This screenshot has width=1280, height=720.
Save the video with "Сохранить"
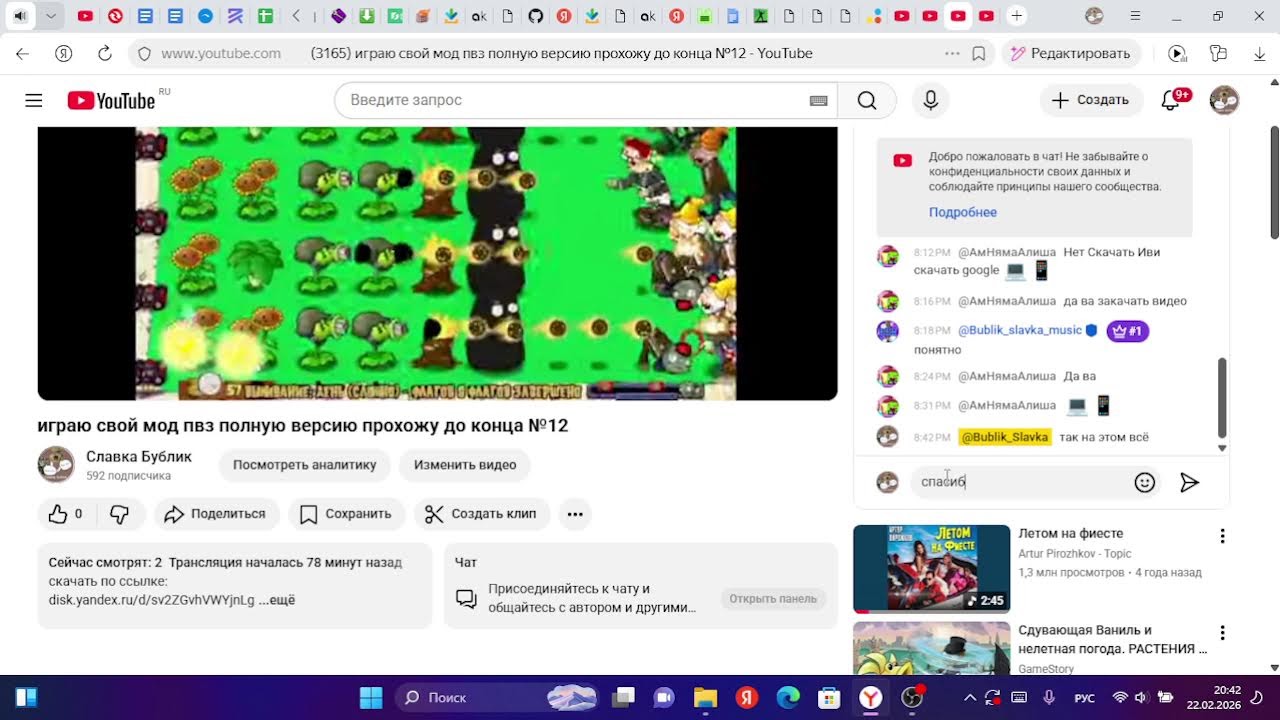point(346,514)
